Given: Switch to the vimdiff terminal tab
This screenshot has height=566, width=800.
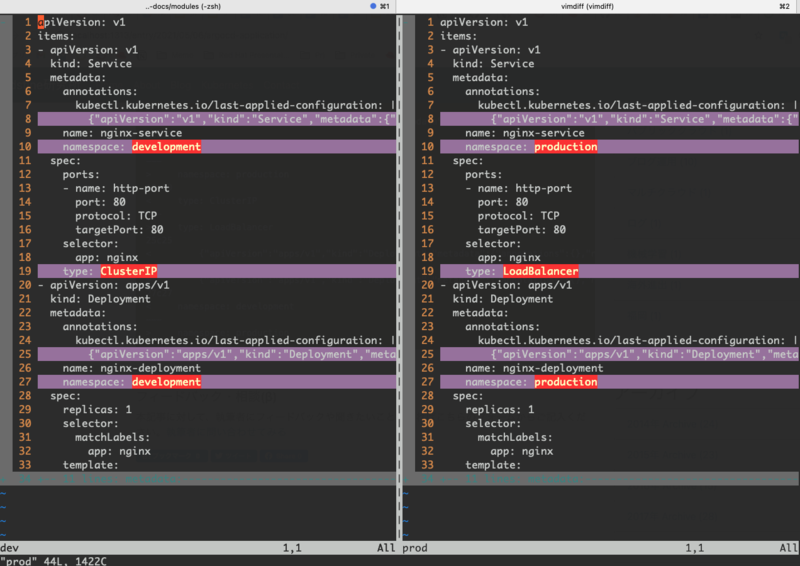Looking at the screenshot, I should point(598,6).
